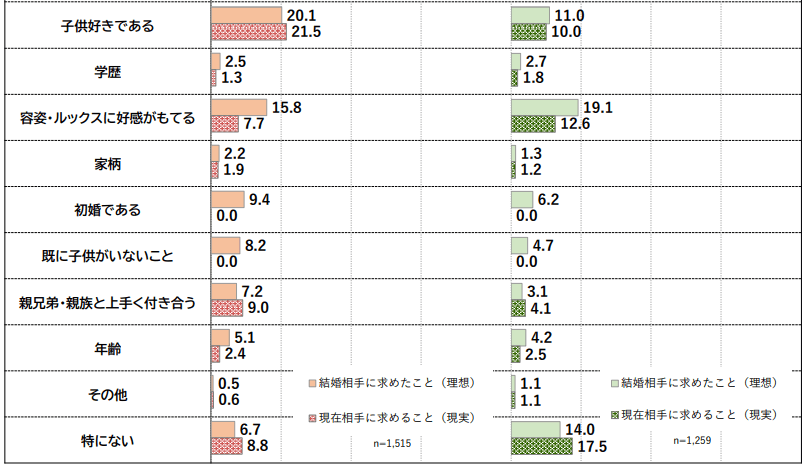804x469 pixels.
Task: Click the その他 category label
Action: click(107, 394)
